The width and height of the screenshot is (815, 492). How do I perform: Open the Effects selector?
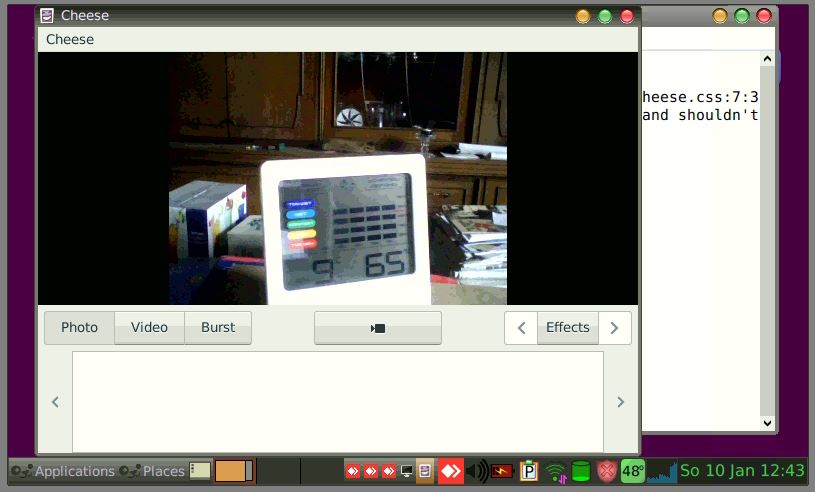click(x=567, y=327)
